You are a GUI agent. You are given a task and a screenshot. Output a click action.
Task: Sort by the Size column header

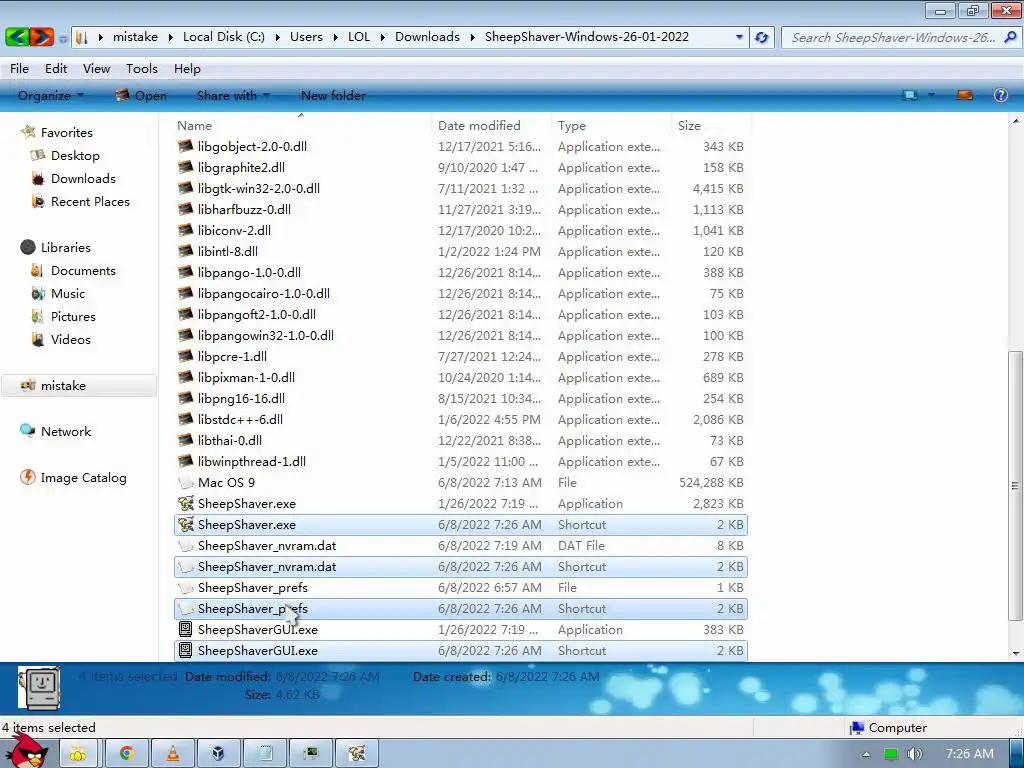[x=711, y=125]
